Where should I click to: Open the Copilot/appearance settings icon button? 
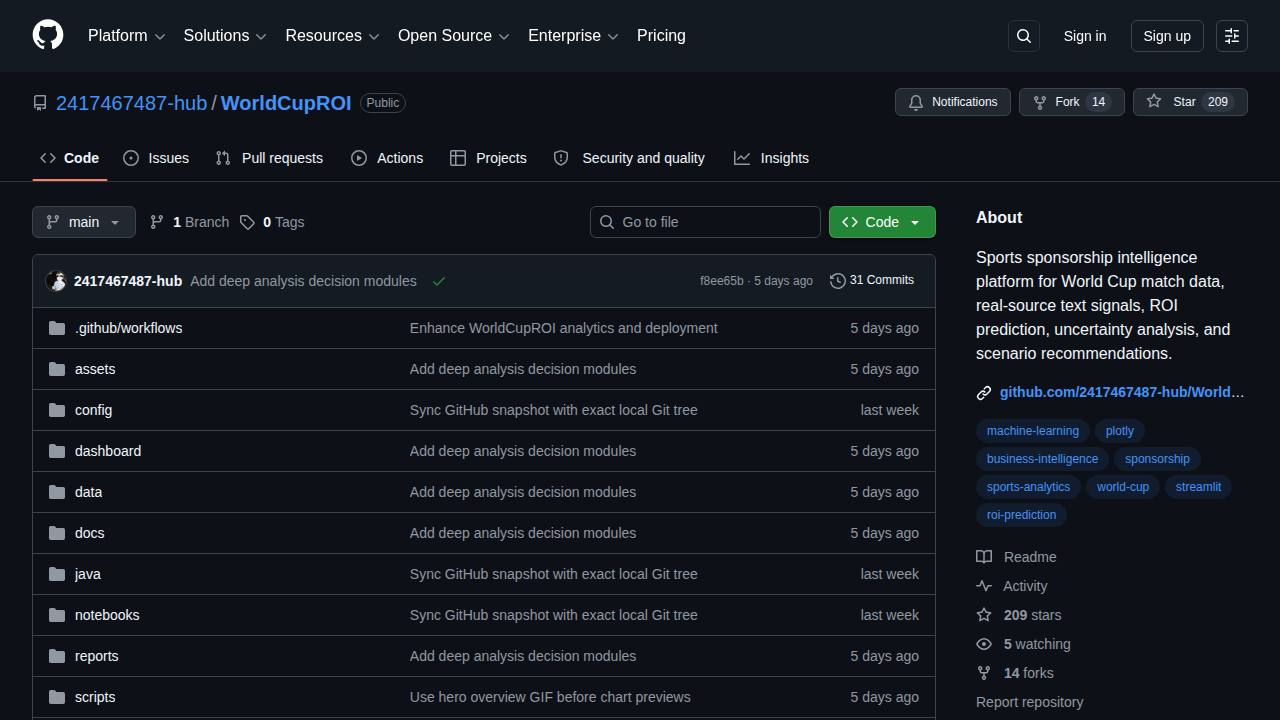pos(1232,36)
